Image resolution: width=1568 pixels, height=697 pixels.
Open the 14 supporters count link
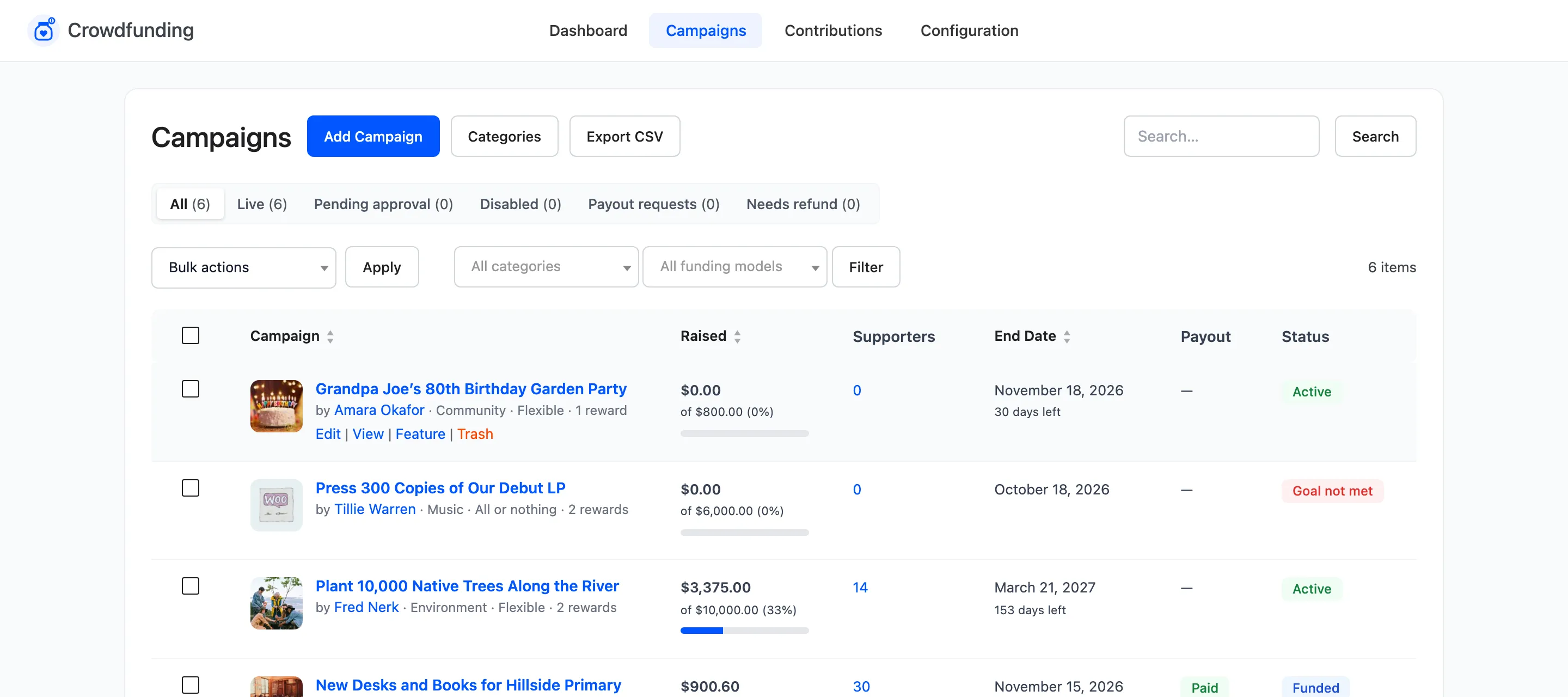pos(860,588)
